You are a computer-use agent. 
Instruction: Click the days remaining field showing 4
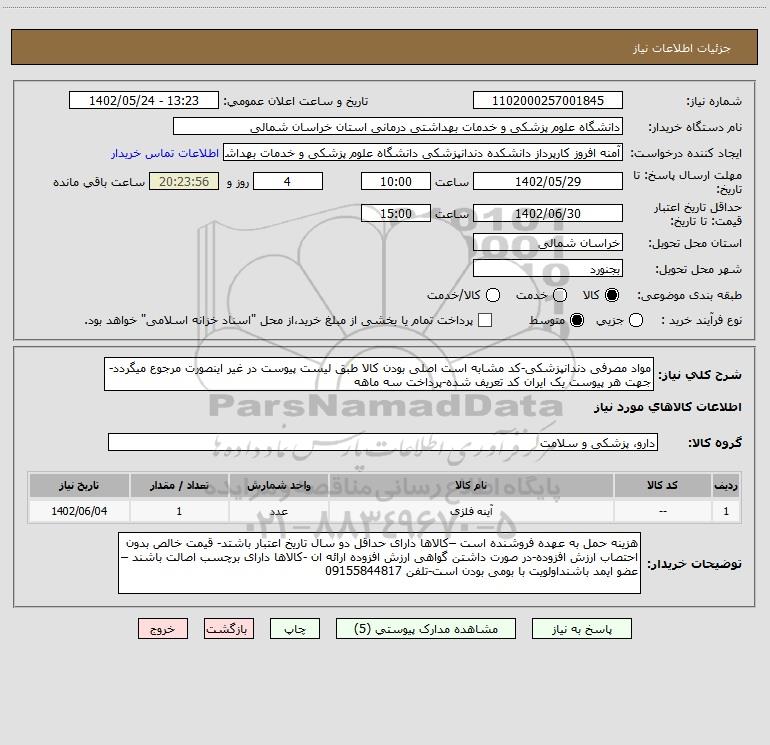288,181
